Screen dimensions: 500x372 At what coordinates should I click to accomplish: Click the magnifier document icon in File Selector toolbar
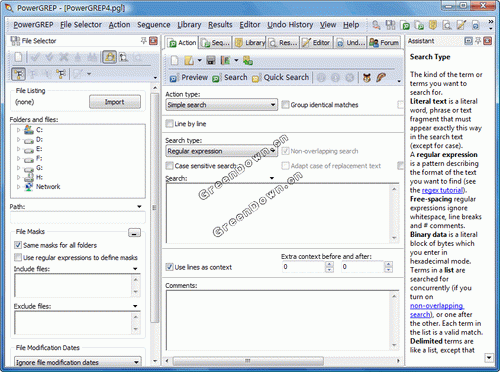point(124,57)
